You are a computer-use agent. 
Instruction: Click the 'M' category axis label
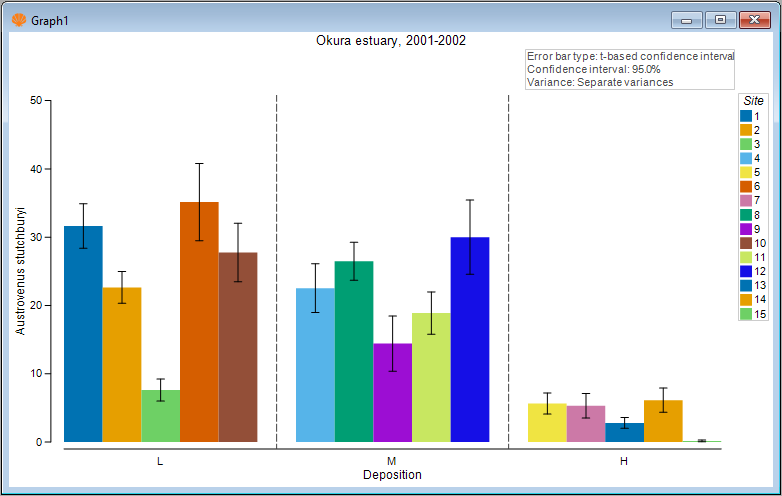point(391,461)
